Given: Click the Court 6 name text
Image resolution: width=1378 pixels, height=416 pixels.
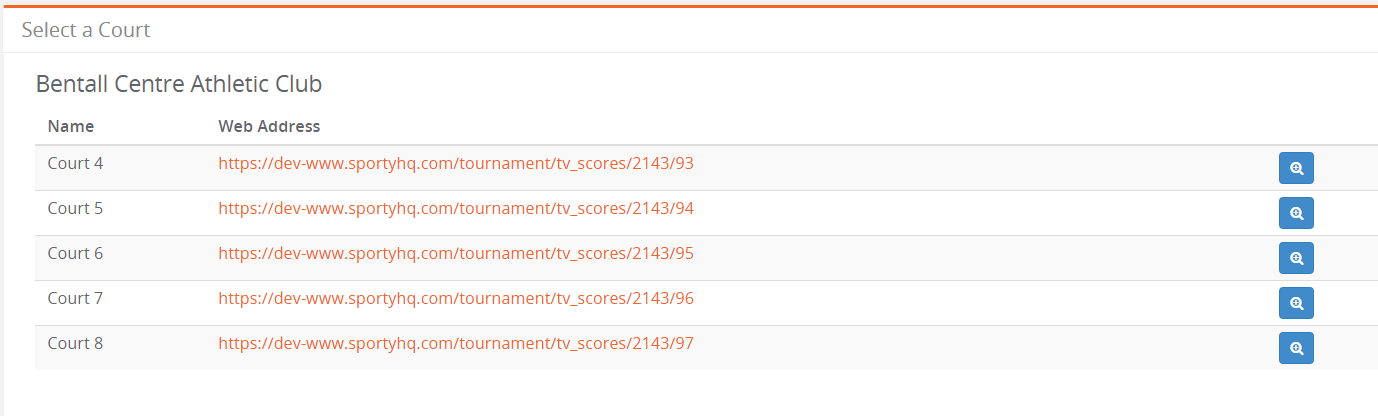Looking at the screenshot, I should click(x=75, y=253).
